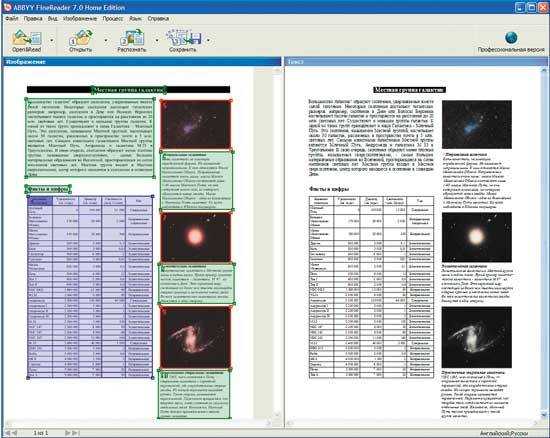This screenshot has width=550, height=438.
Task: Open the Файл menu
Action: click(12, 19)
